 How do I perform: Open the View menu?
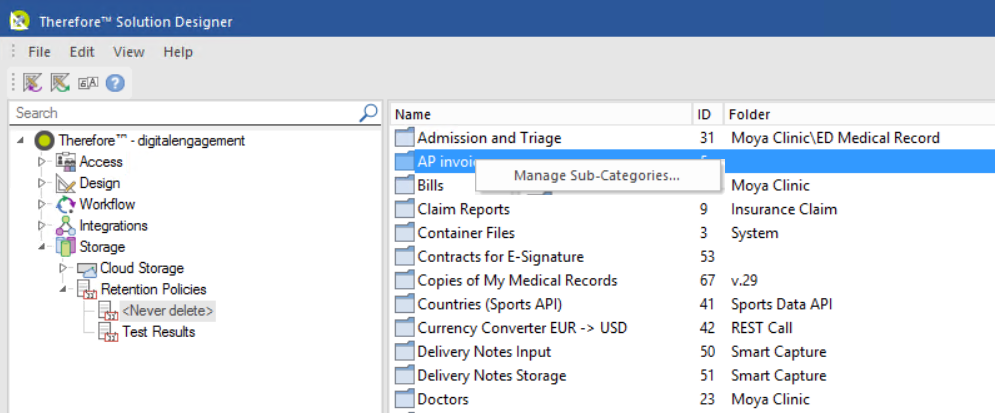[x=129, y=52]
